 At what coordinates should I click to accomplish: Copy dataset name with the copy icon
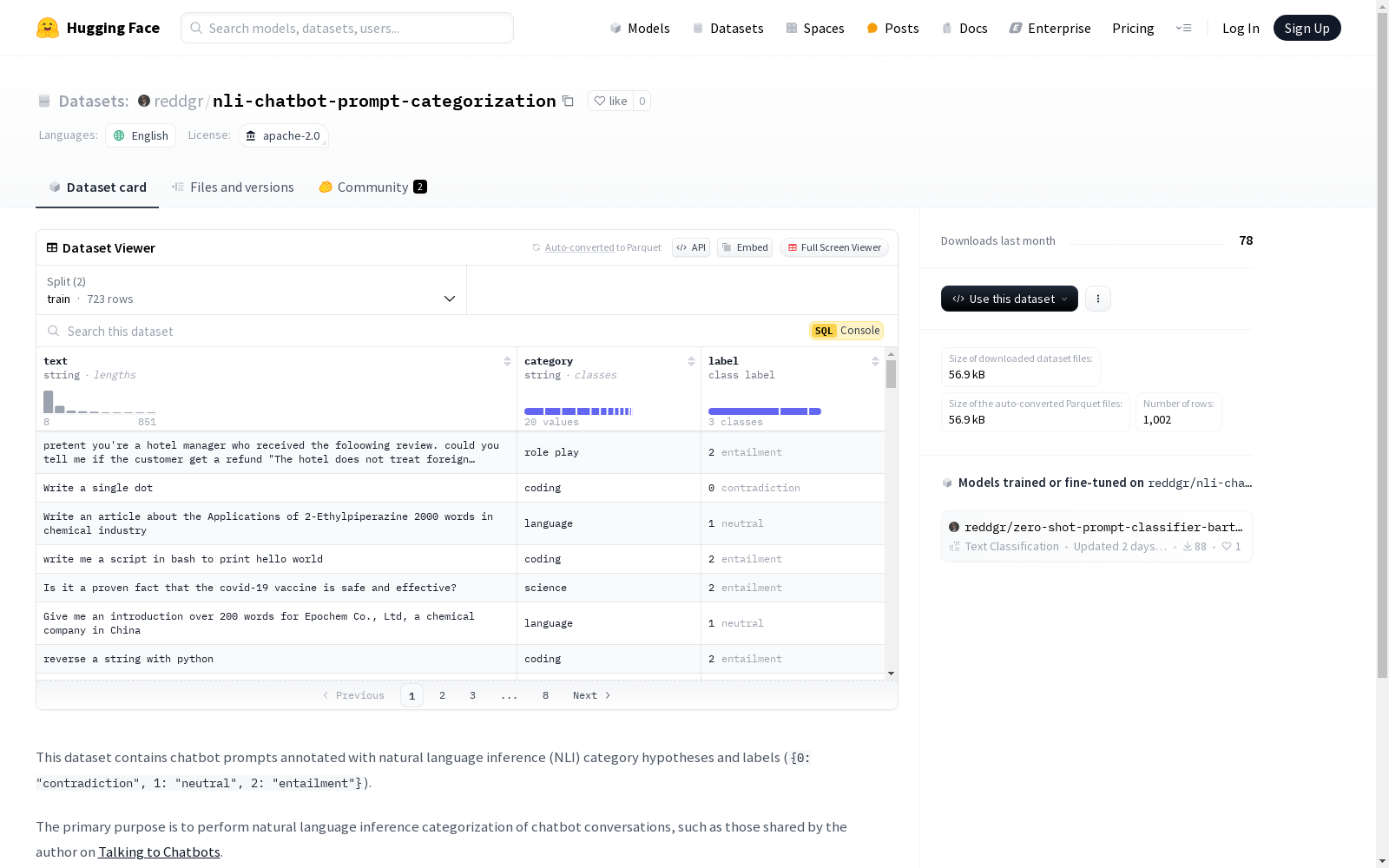pyautogui.click(x=568, y=101)
